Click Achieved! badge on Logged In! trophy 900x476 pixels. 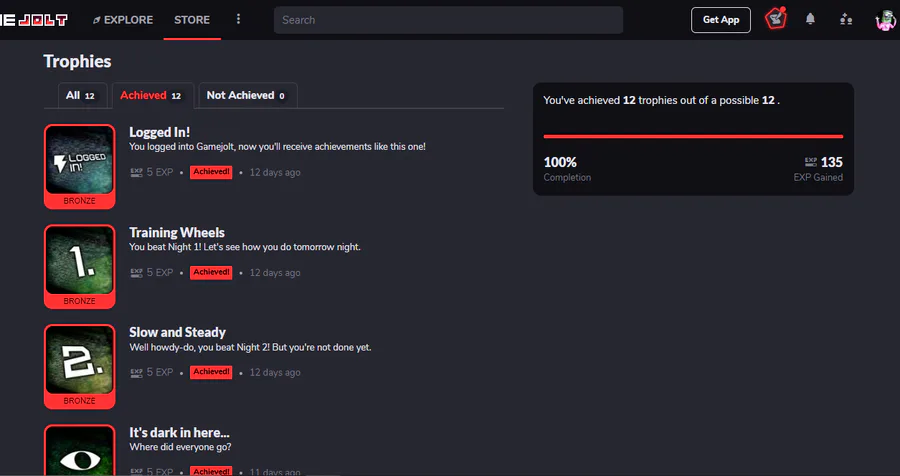tap(211, 172)
